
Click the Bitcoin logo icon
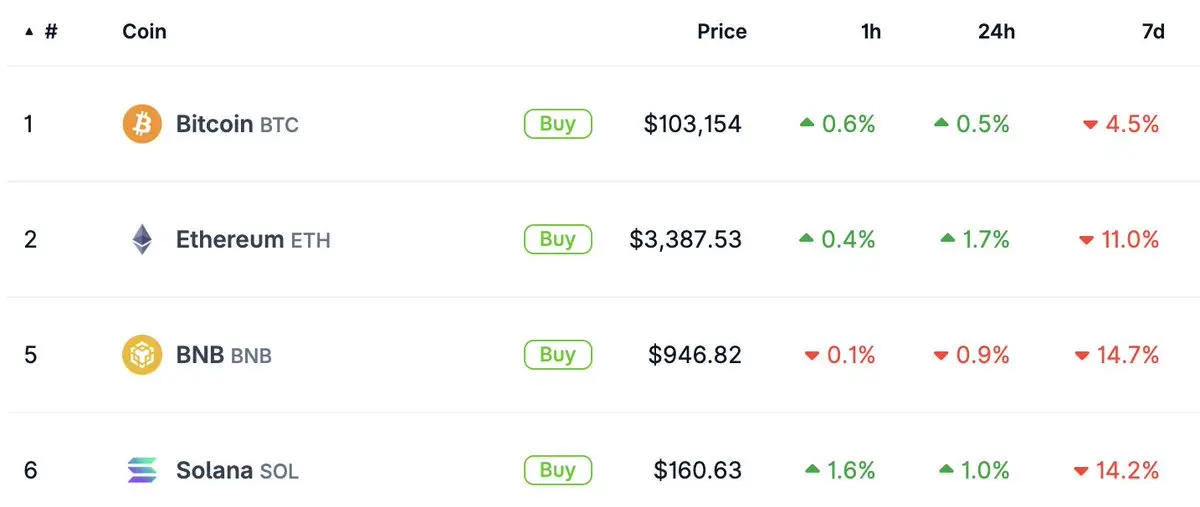point(141,125)
